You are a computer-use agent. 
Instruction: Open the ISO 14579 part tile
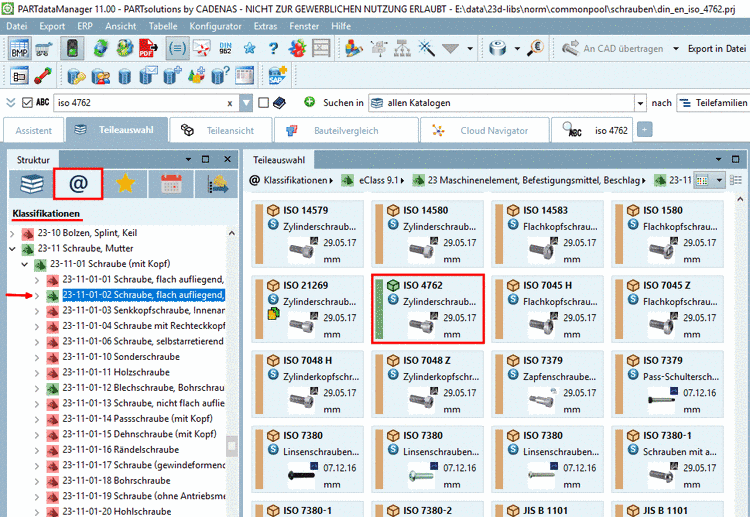point(308,234)
